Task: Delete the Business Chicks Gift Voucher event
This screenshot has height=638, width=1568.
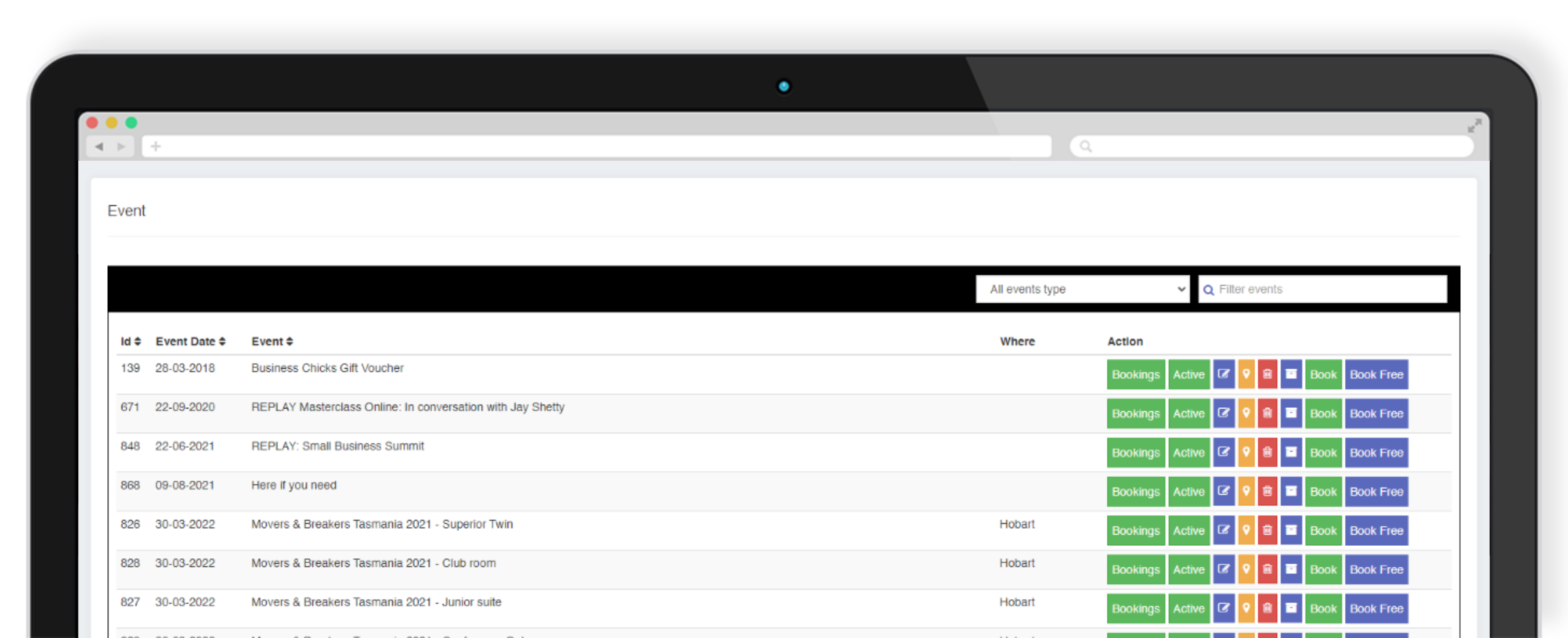Action: (1267, 375)
